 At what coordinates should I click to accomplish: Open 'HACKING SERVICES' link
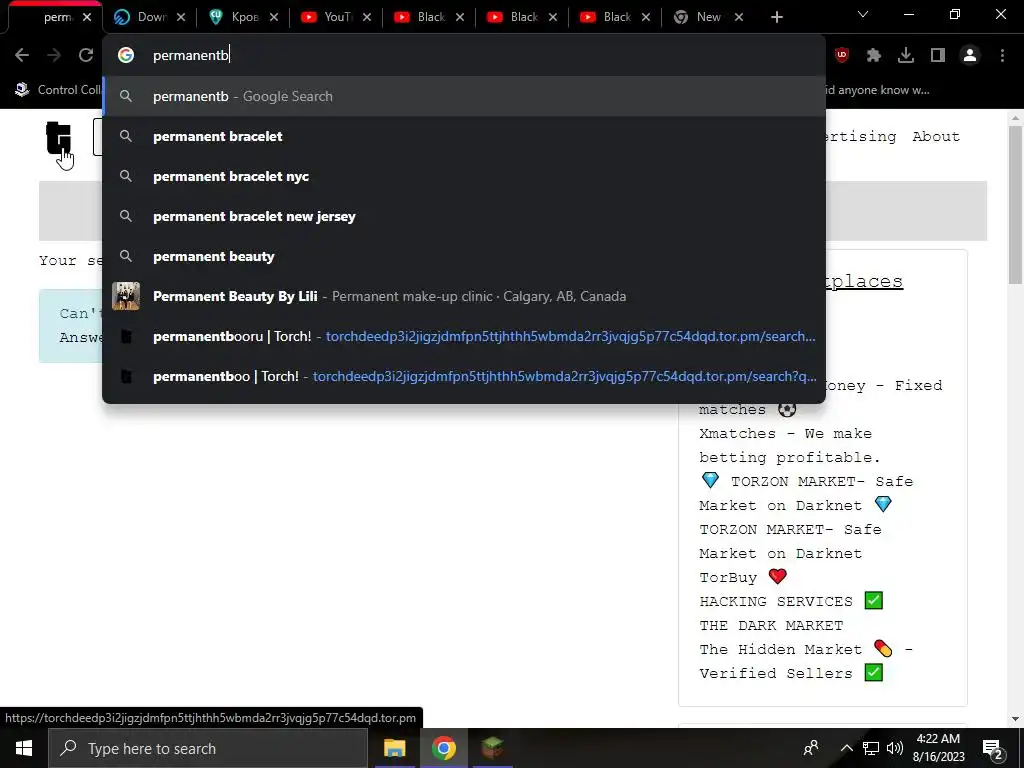pyautogui.click(x=791, y=601)
